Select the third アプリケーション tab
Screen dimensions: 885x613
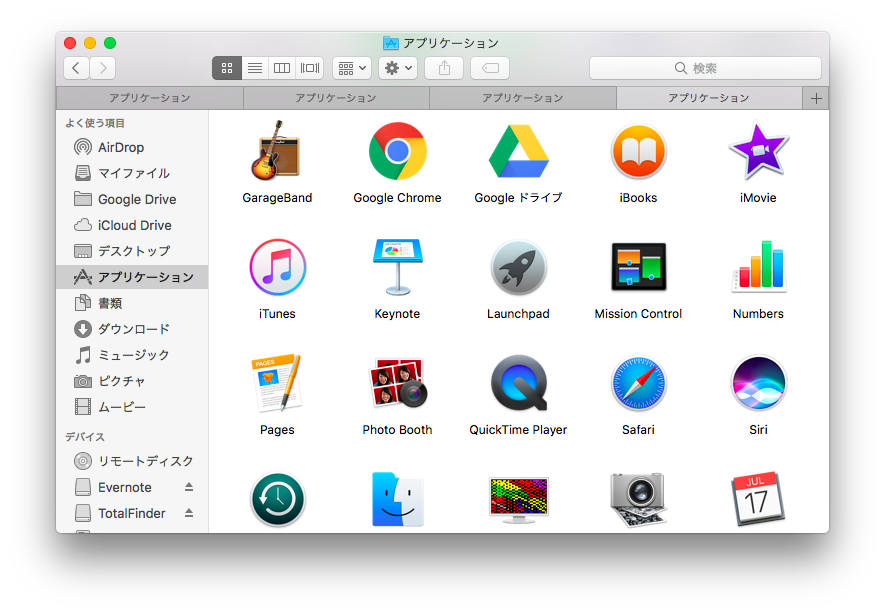tap(523, 98)
